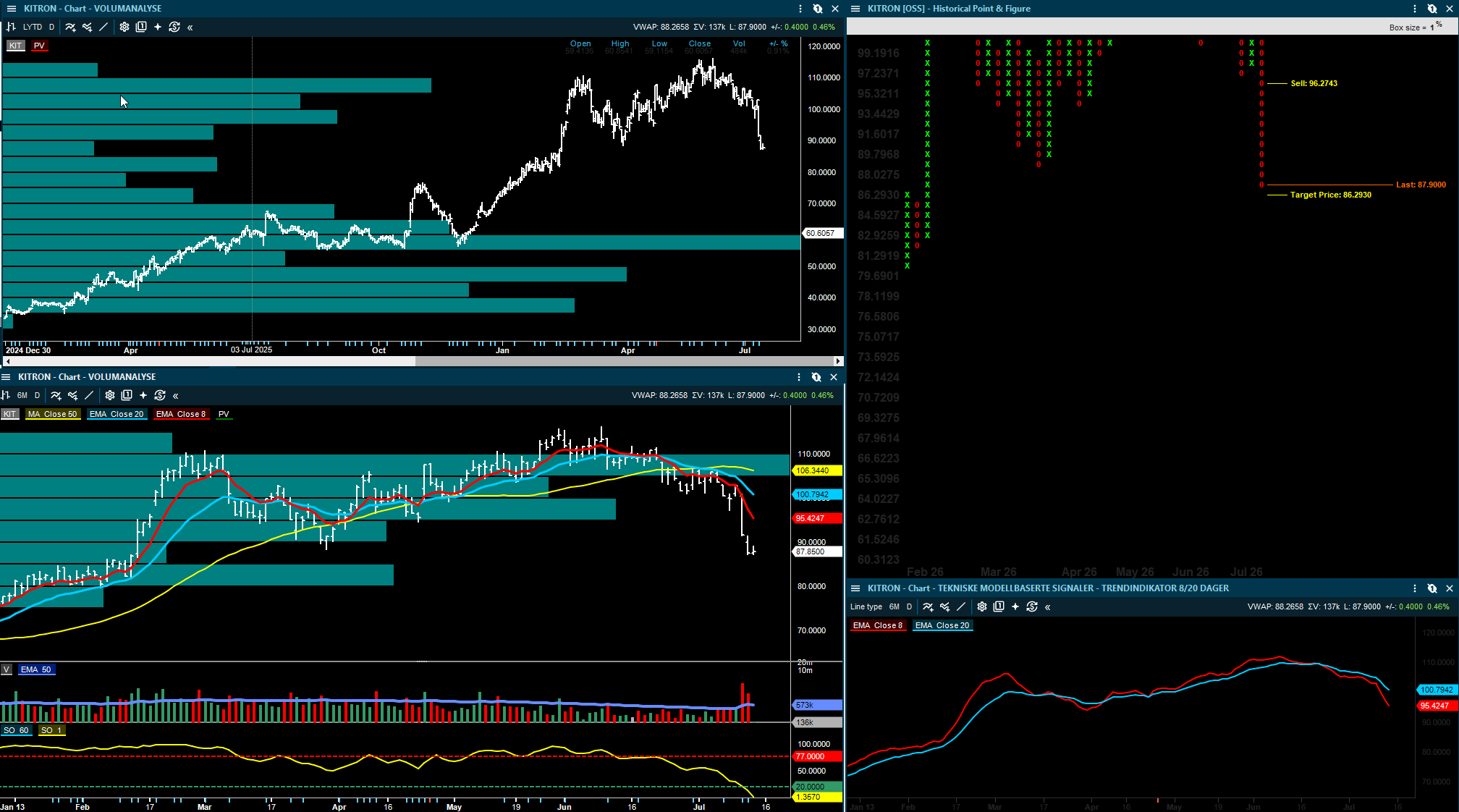Open settings gear in TRENDINDIKATOR toolbar
1459x812 pixels.
point(982,606)
